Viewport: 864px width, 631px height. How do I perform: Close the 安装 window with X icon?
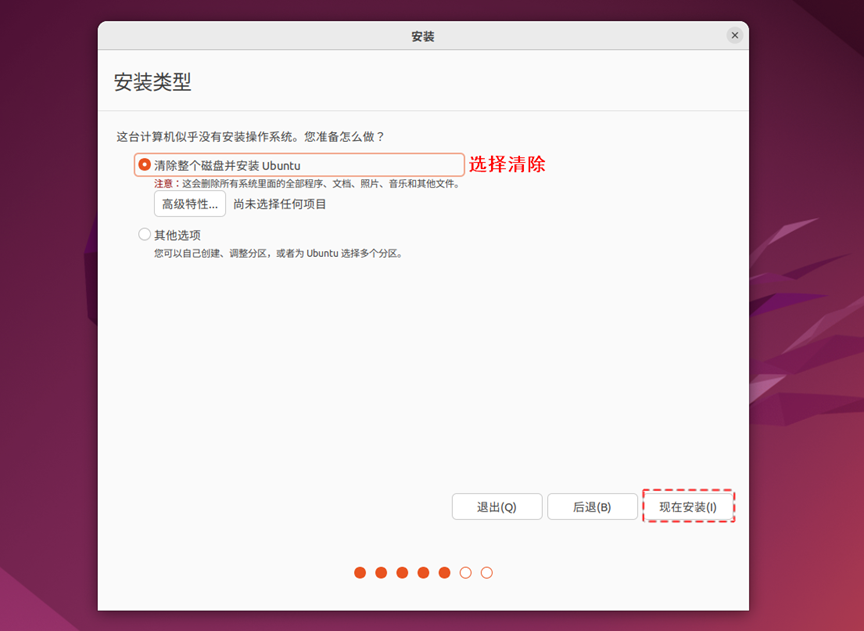735,35
